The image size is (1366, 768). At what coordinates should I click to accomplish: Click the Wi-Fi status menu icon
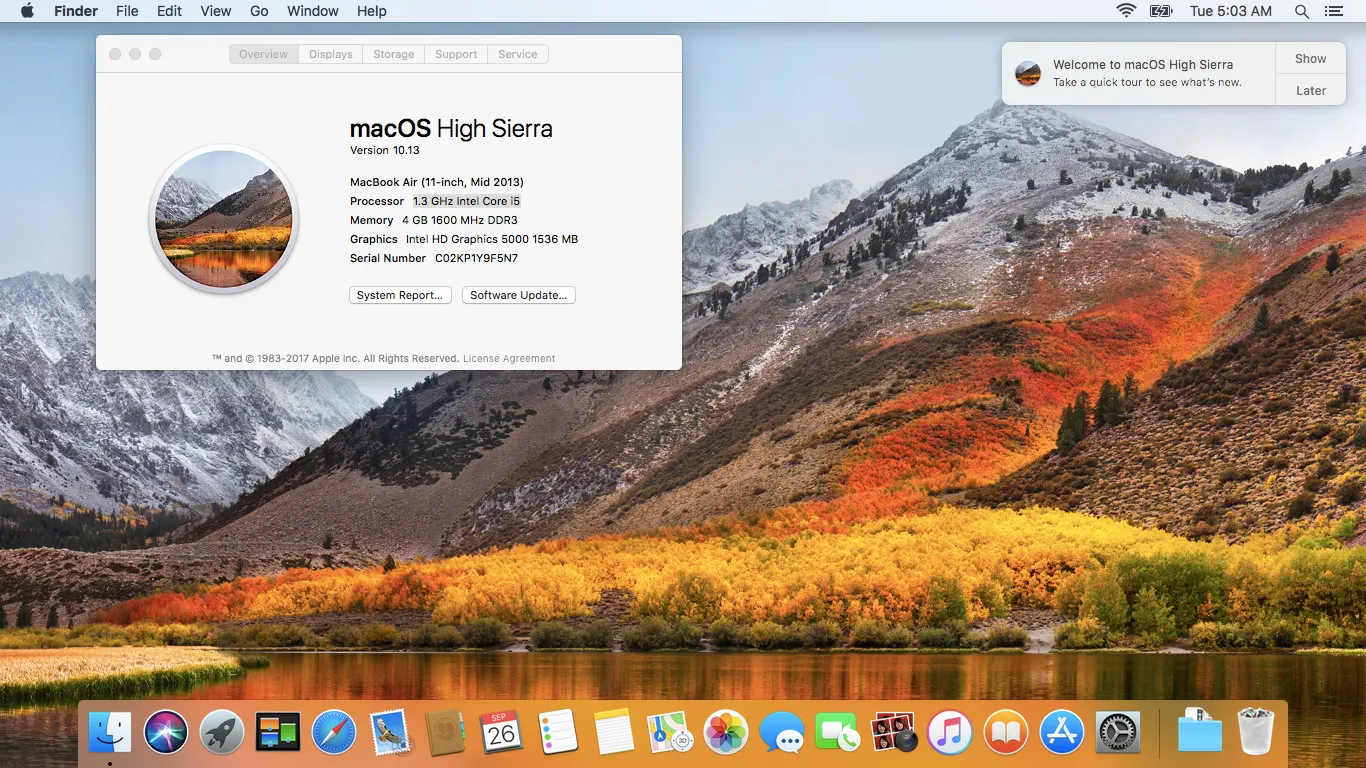click(x=1126, y=11)
